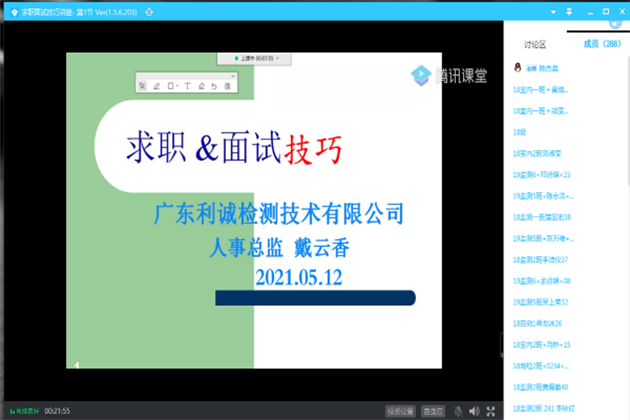Image resolution: width=630 pixels, height=420 pixels.
Task: Click the green network status indicator
Action: pyautogui.click(x=25, y=411)
